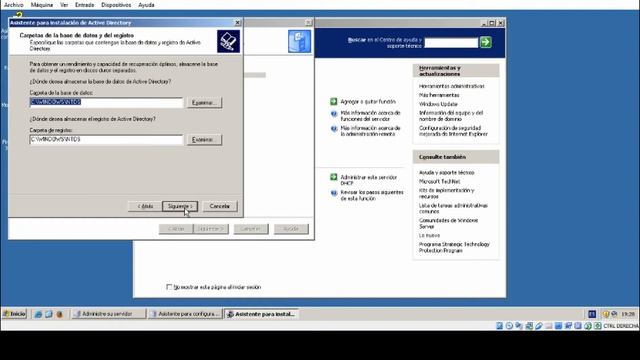Click help icon beside Más información acerca de funciones
Screen dimensions: 640x360
[334, 114]
